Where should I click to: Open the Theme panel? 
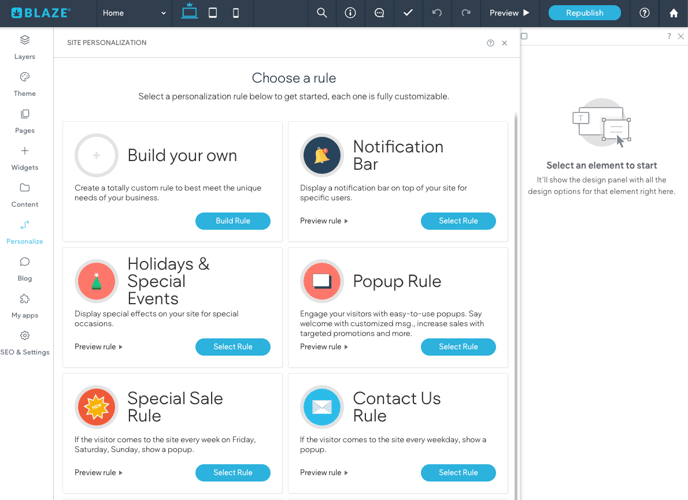coord(24,83)
